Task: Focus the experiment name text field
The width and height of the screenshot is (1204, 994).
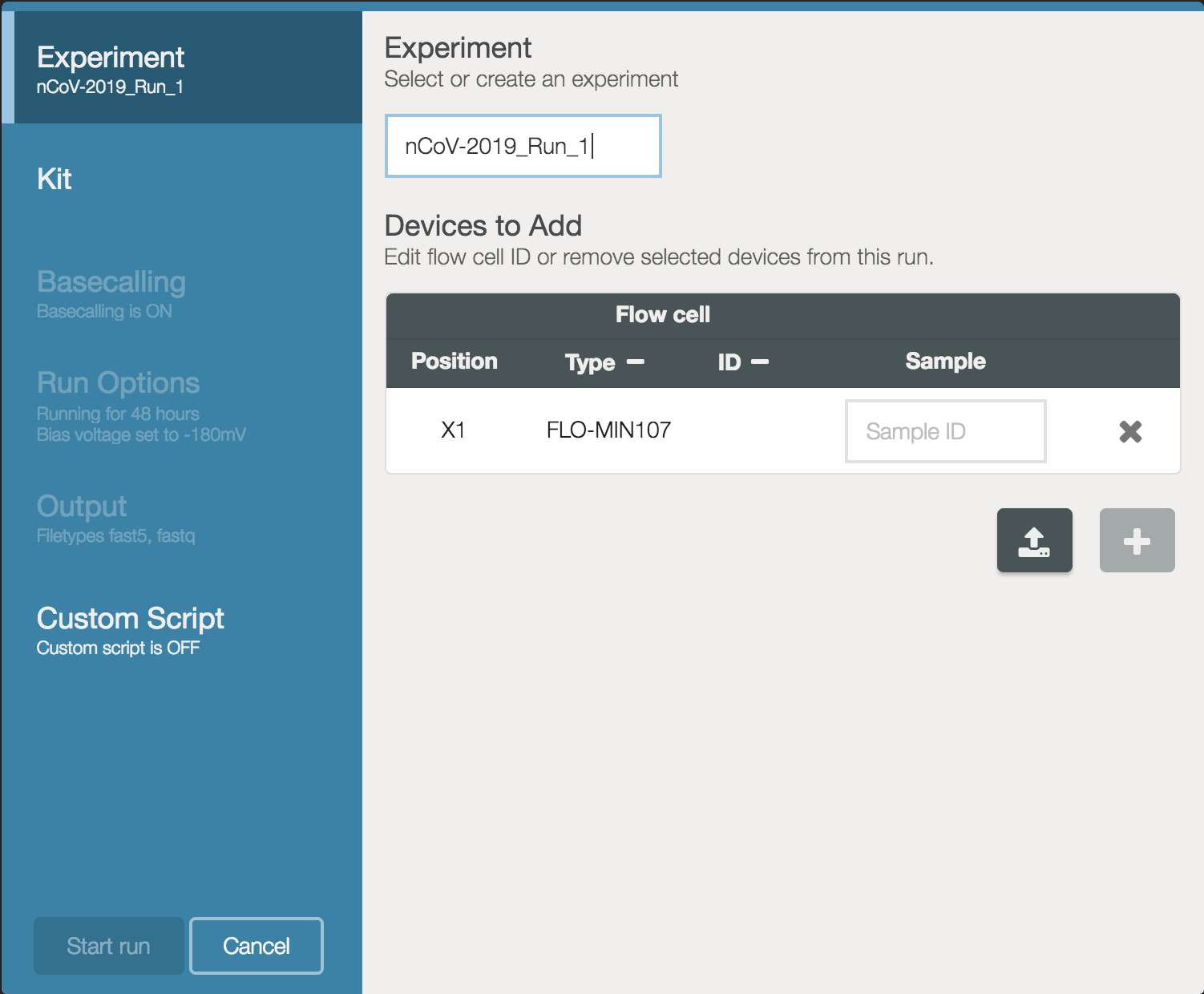Action: click(x=523, y=146)
